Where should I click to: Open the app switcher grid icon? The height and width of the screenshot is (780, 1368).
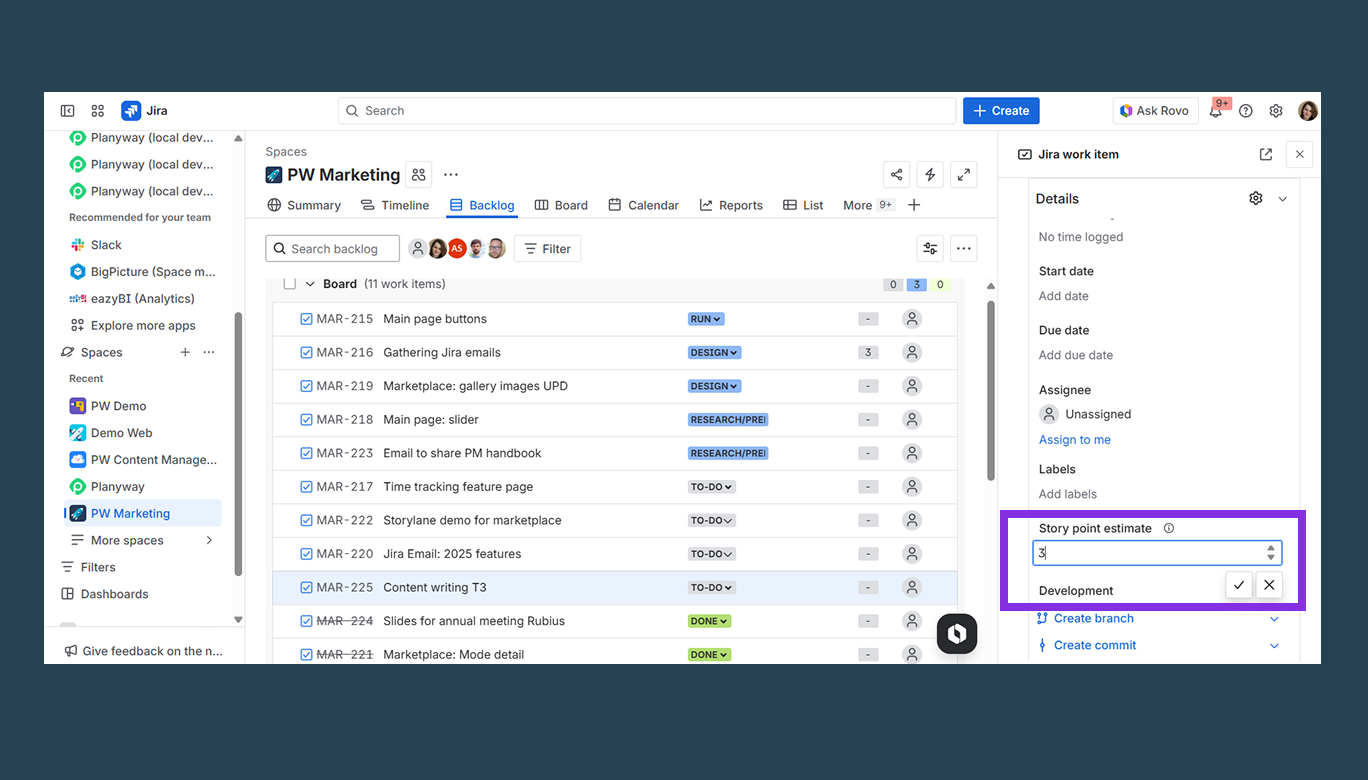[97, 110]
